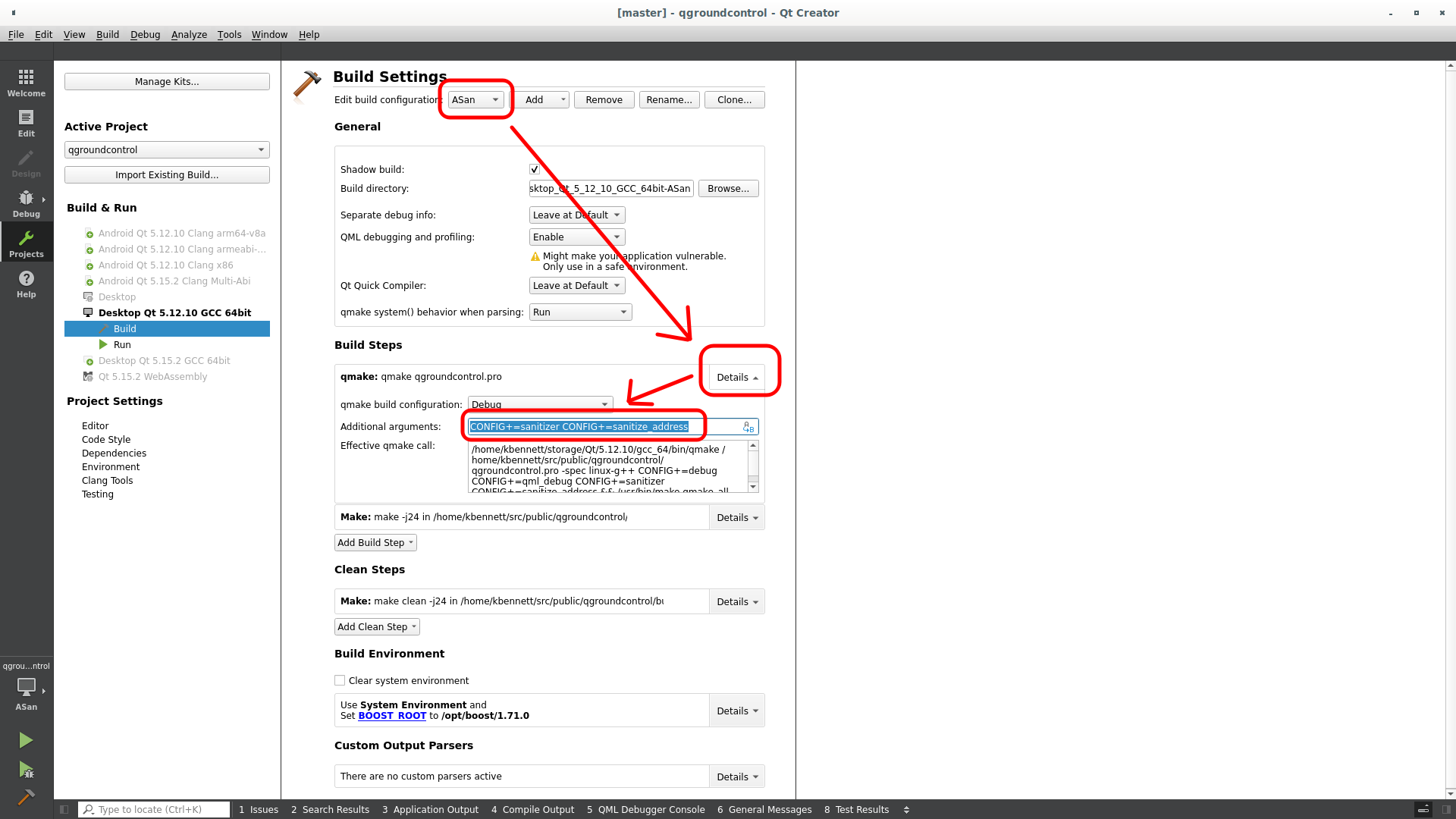Enable Clear system environment checkbox
The height and width of the screenshot is (819, 1456).
[x=340, y=681]
